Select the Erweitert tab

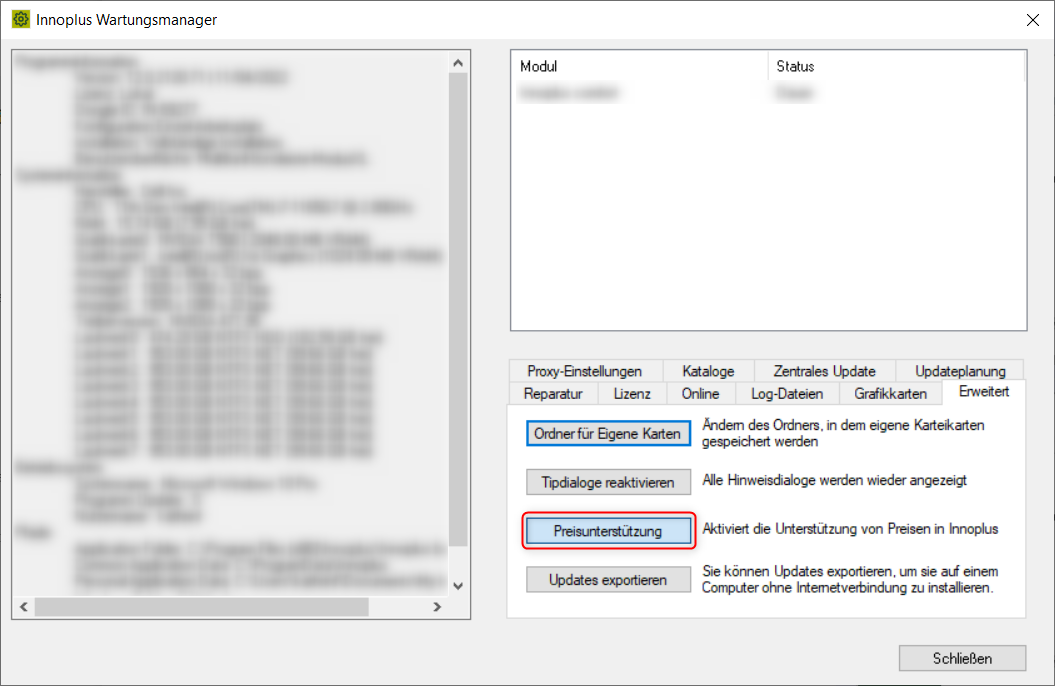(984, 391)
